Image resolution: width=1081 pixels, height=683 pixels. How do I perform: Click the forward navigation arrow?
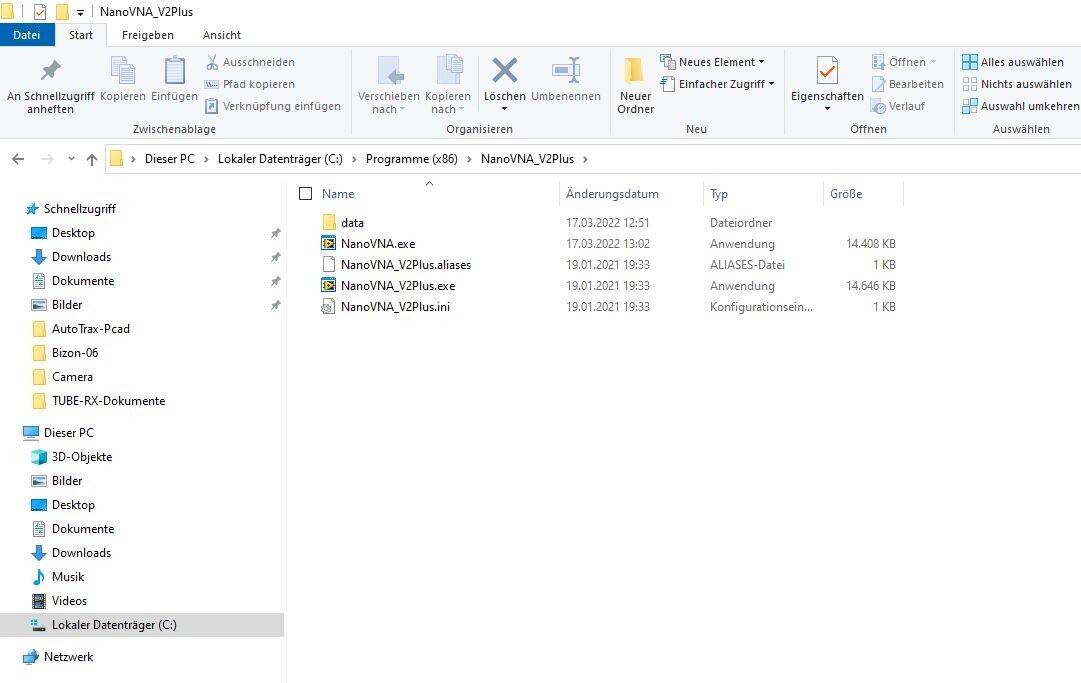pos(48,159)
